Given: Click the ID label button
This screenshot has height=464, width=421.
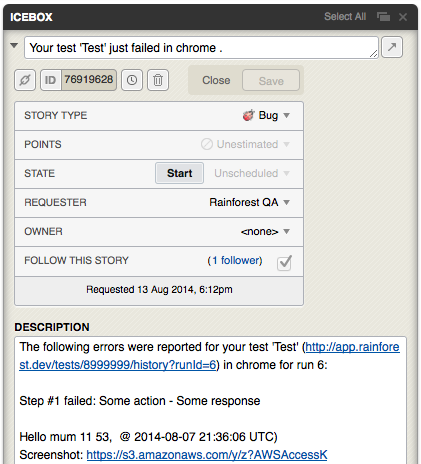Looking at the screenshot, I should [x=51, y=80].
